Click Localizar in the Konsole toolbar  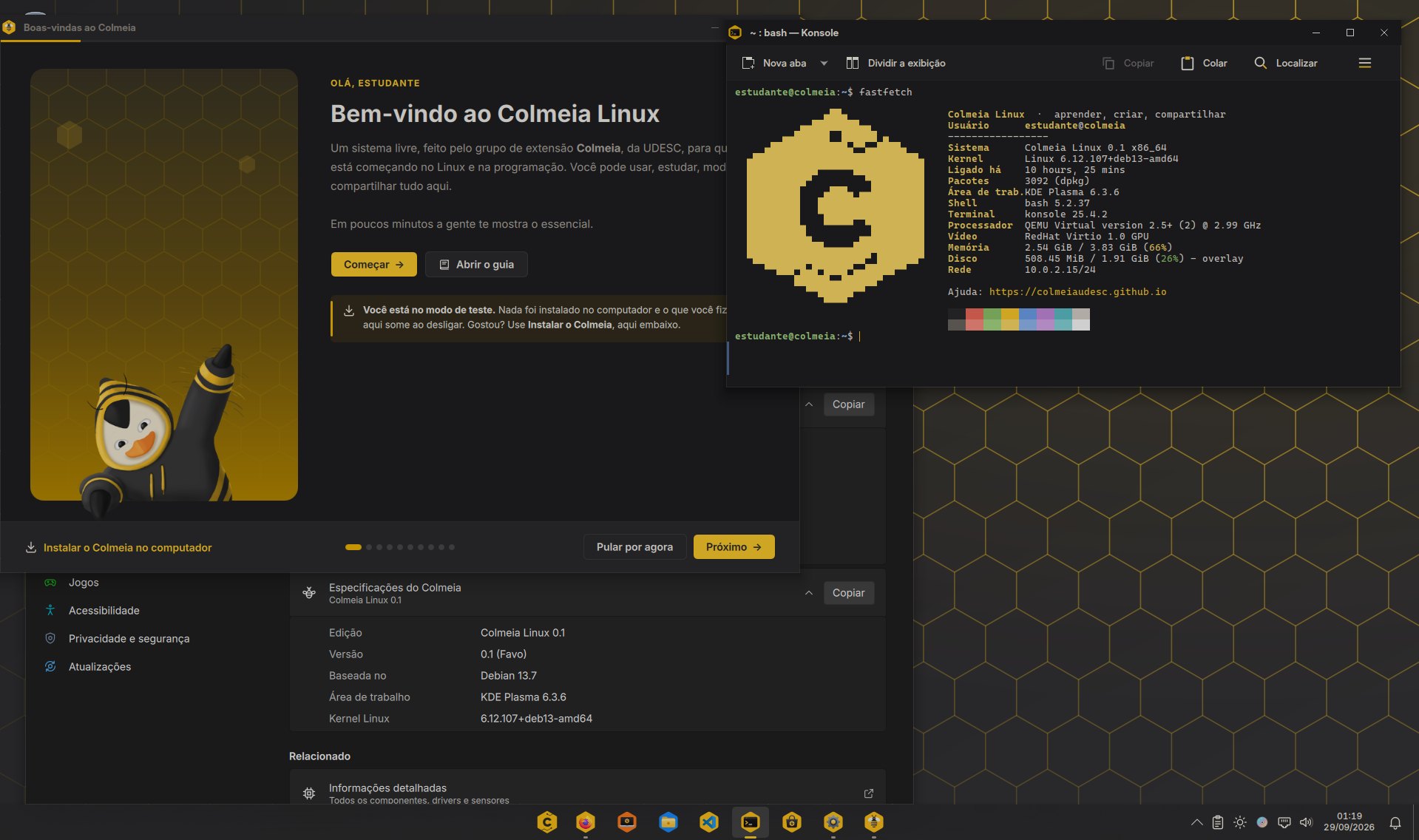1286,63
